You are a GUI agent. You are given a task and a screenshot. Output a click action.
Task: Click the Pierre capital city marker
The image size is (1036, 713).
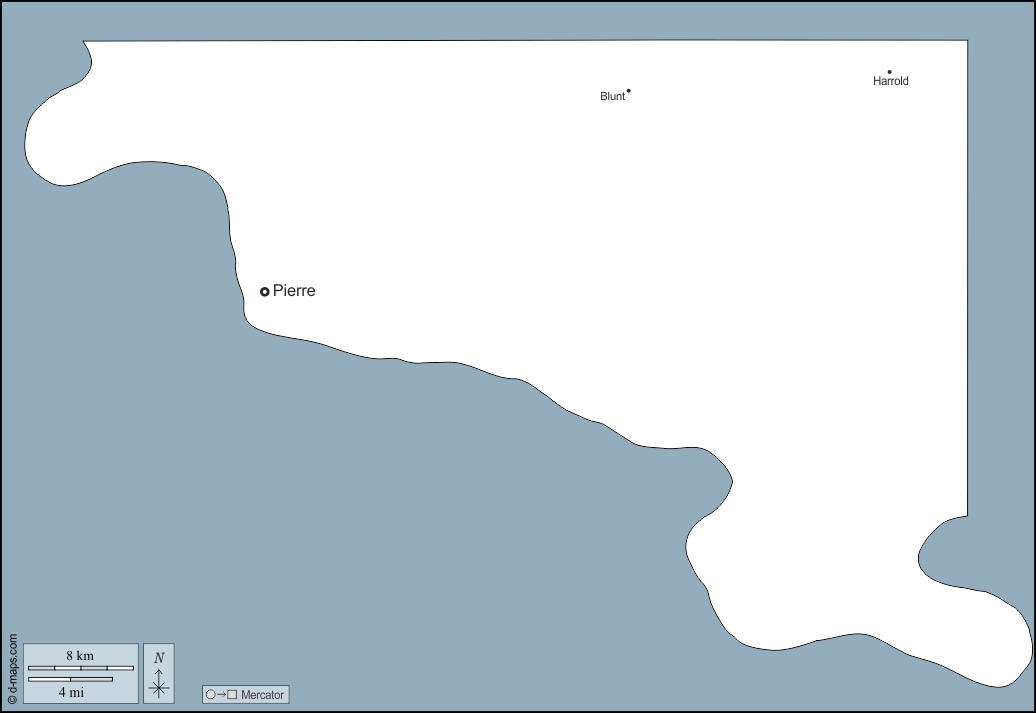pyautogui.click(x=265, y=291)
